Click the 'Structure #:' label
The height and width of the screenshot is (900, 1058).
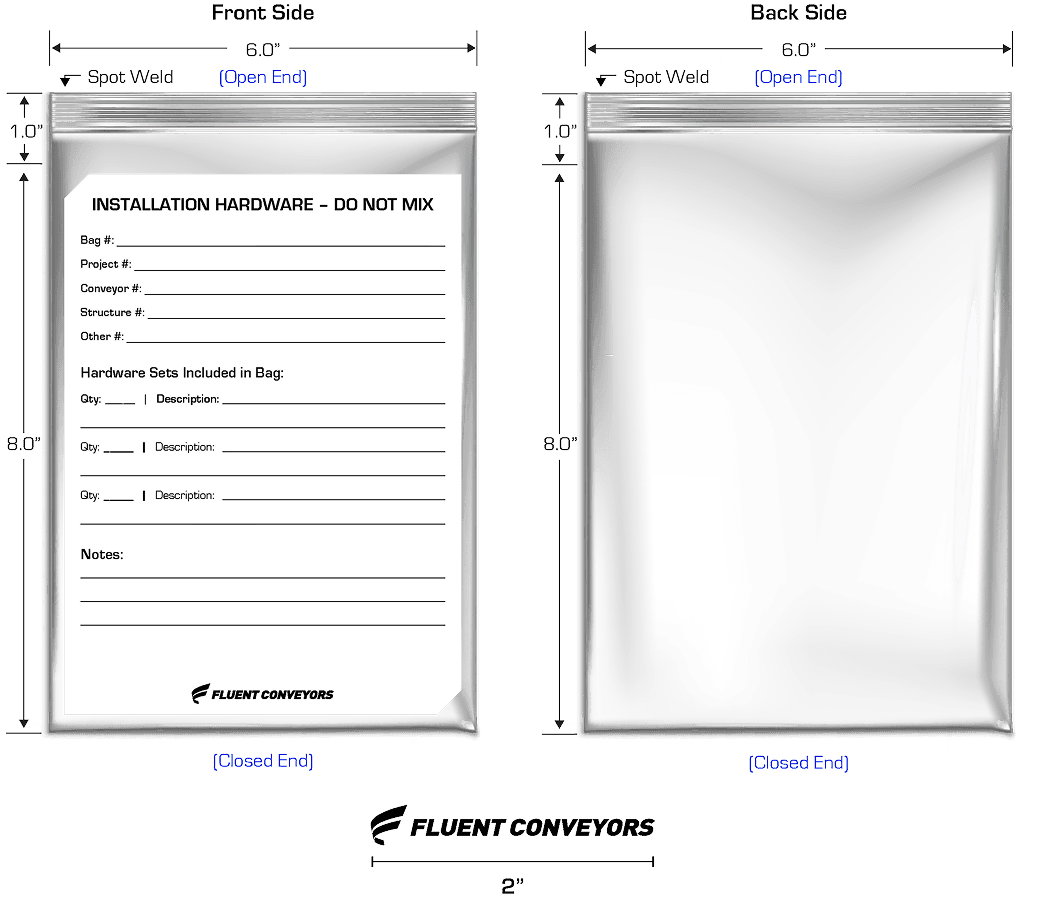pyautogui.click(x=112, y=312)
